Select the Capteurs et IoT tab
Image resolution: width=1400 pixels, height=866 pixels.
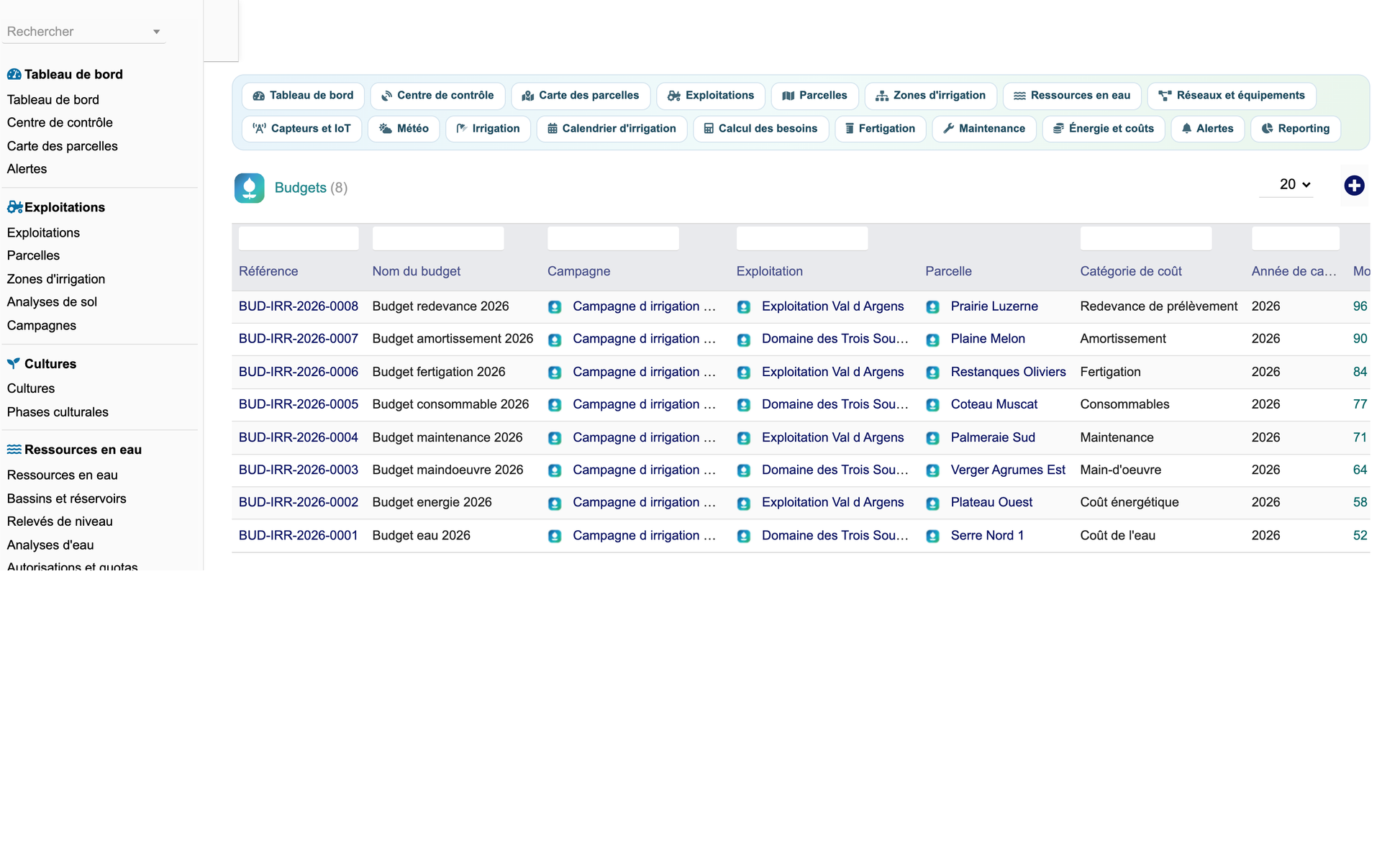pyautogui.click(x=301, y=129)
